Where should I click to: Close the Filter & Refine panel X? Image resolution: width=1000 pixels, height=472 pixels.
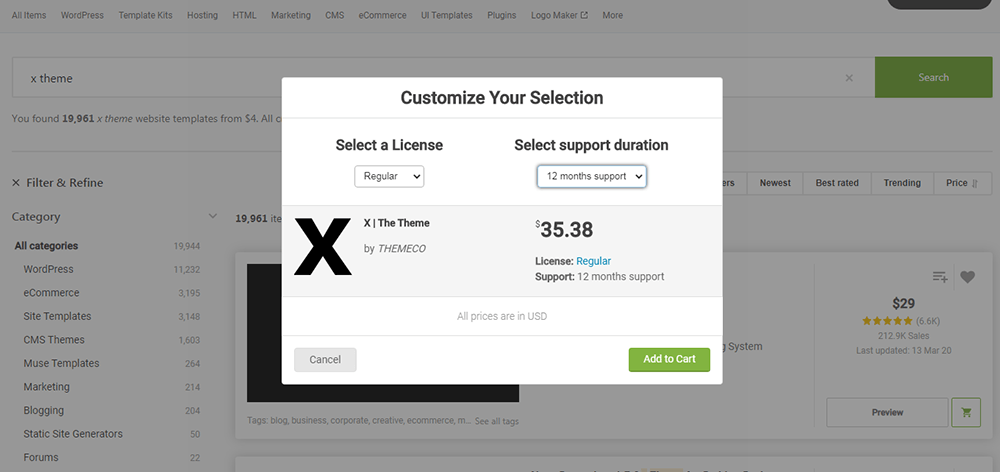tap(16, 182)
